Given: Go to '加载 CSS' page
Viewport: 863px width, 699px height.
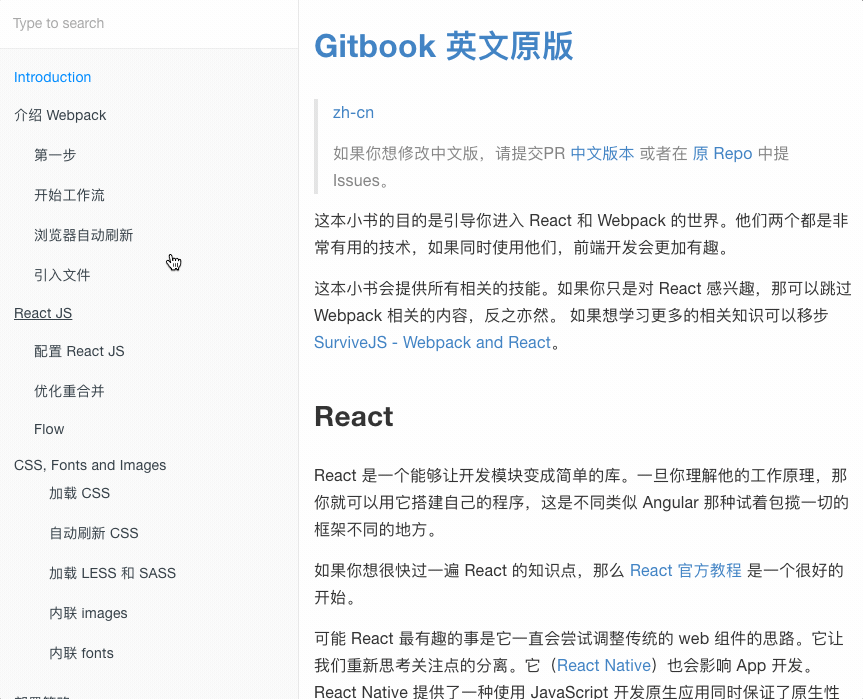Looking at the screenshot, I should coord(79,493).
